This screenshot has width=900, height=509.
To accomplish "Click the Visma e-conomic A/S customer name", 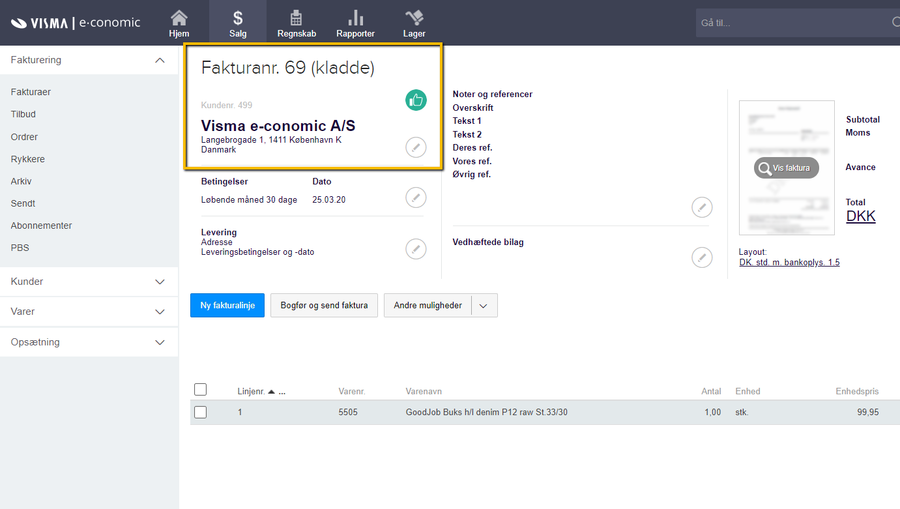I will (x=278, y=126).
